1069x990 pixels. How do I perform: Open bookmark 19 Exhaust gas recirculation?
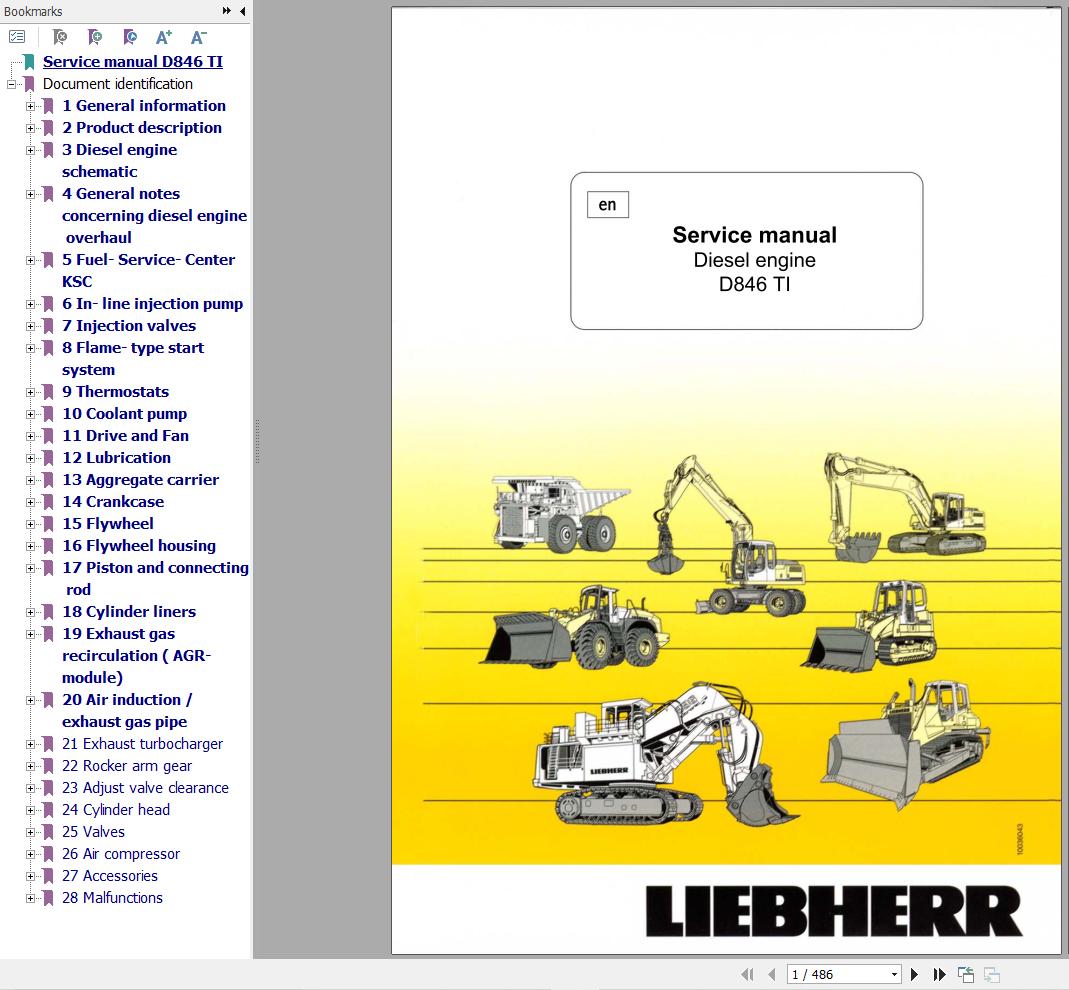(136, 655)
